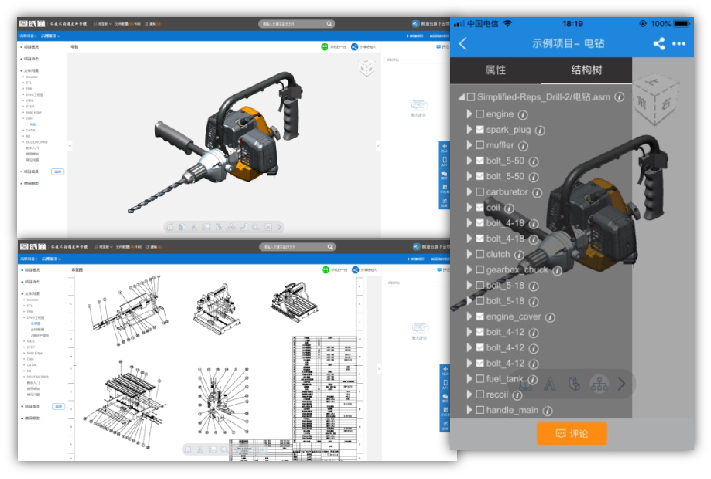Expand the mobile viewer toolbar with the right chevron
This screenshot has width=711, height=479.
[x=622, y=385]
